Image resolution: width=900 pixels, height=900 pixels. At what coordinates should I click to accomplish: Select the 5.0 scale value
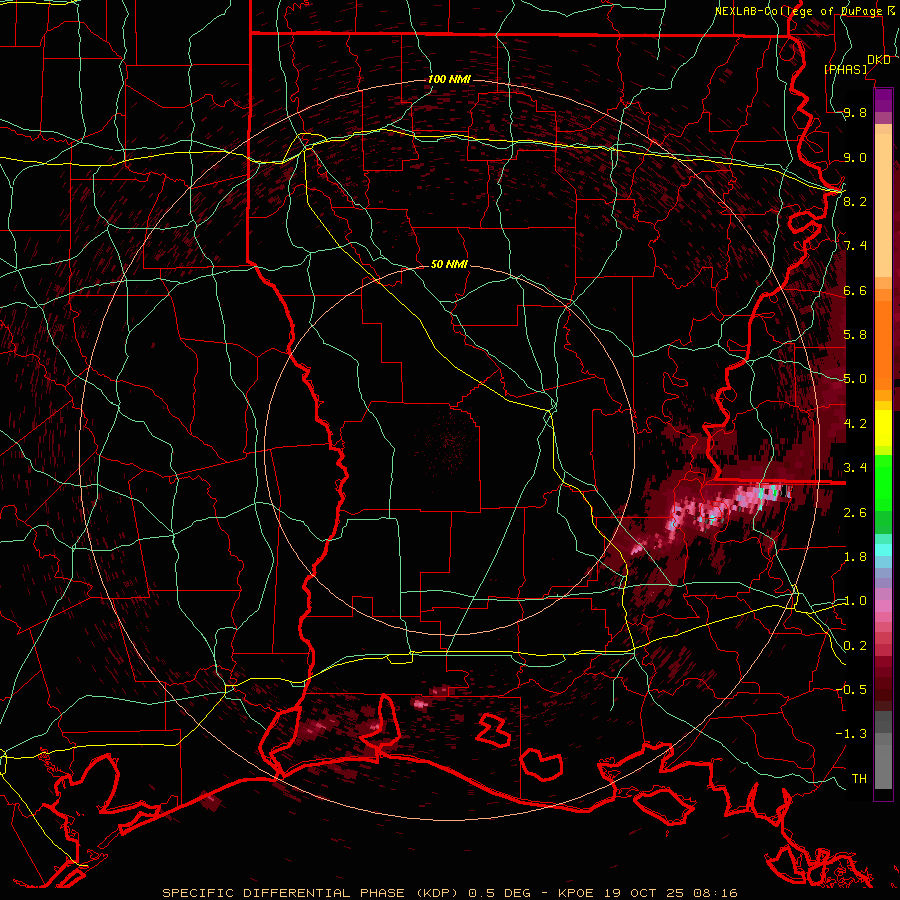[x=855, y=379]
